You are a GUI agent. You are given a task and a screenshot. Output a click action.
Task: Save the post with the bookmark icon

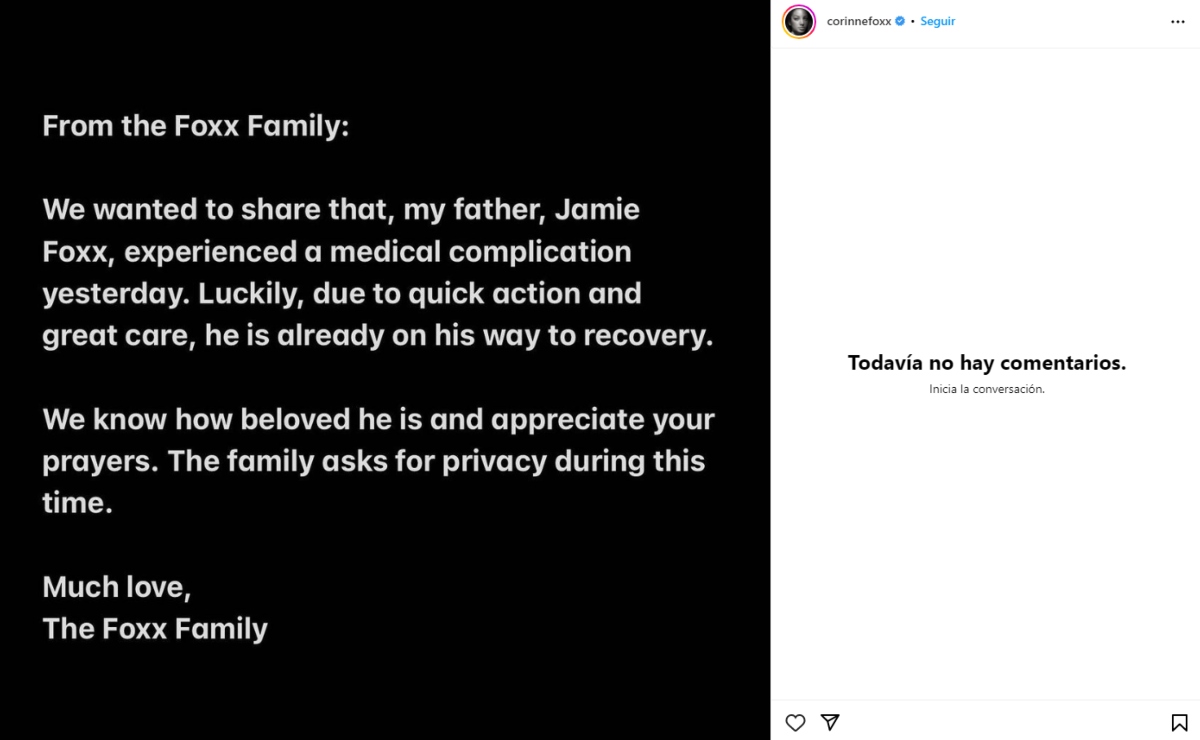[1179, 722]
